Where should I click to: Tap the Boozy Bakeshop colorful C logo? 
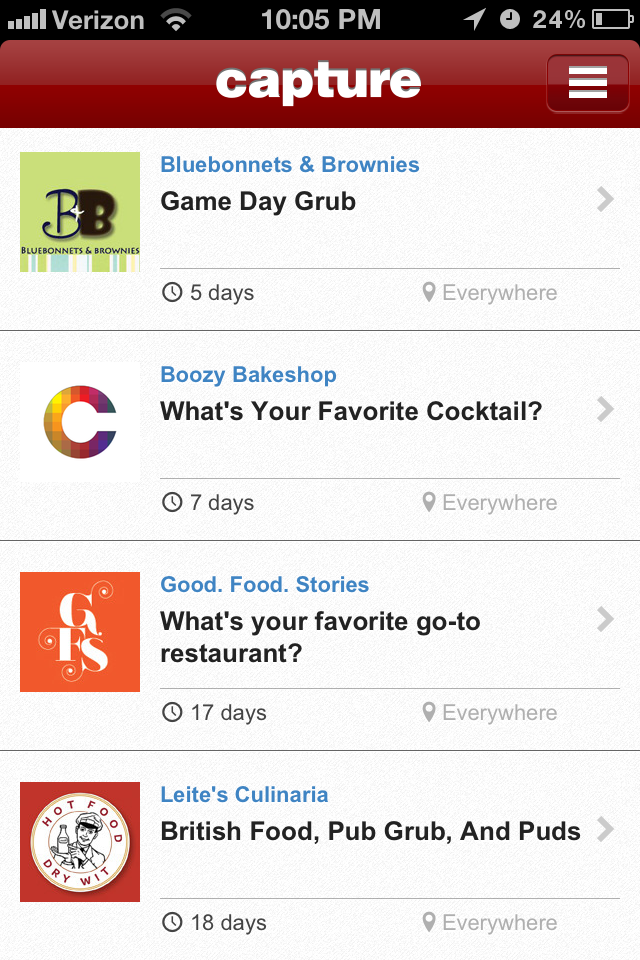coord(80,422)
